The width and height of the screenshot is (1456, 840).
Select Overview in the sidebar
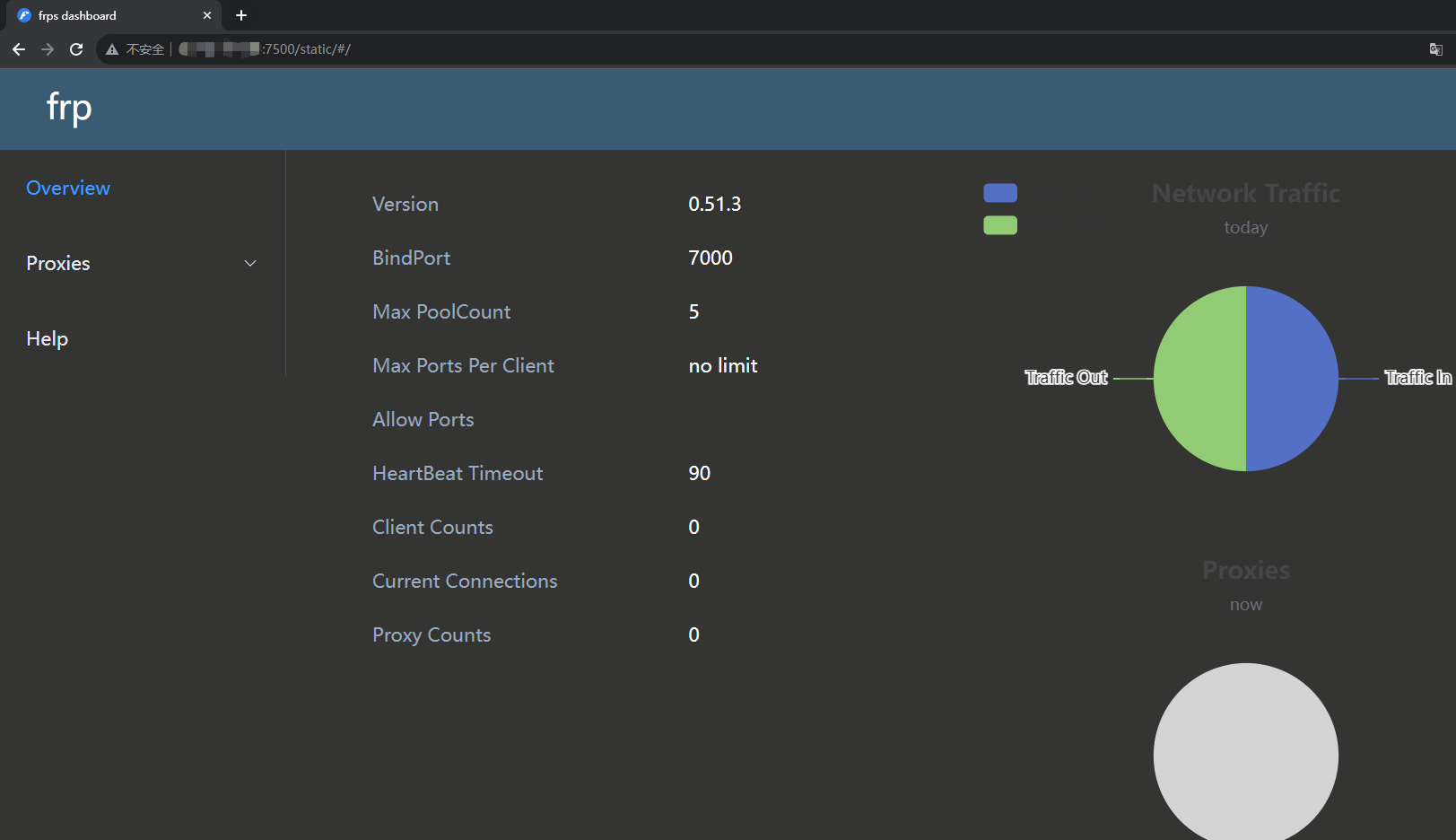(68, 188)
